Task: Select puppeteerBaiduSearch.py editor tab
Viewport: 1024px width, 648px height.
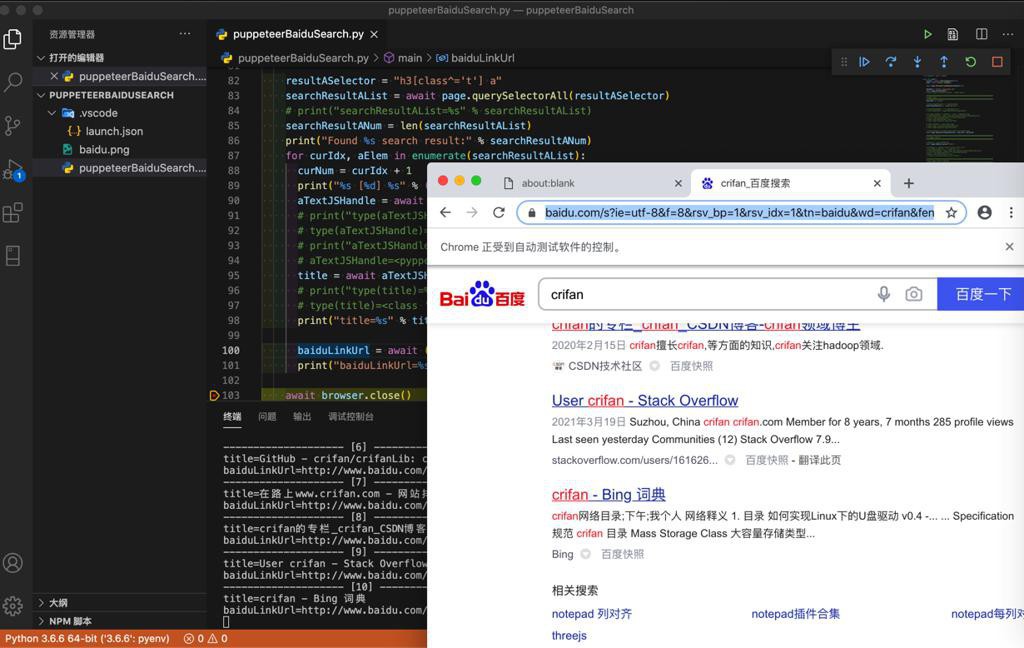Action: pos(298,34)
